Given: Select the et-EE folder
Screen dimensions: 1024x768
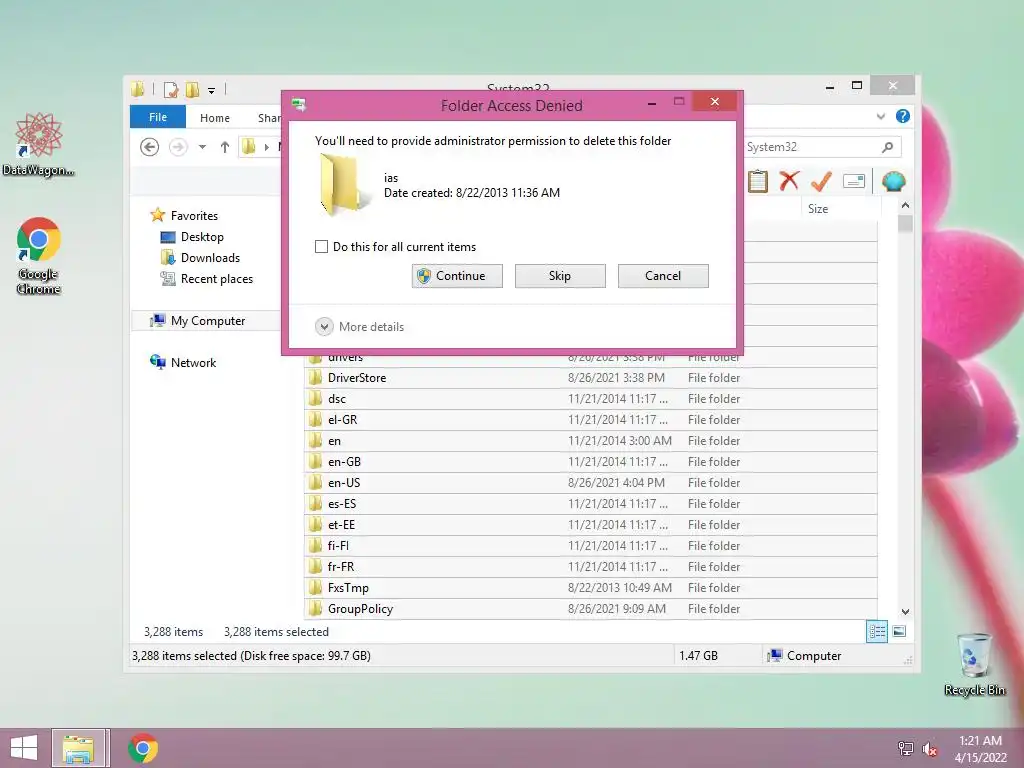Looking at the screenshot, I should (591, 524).
